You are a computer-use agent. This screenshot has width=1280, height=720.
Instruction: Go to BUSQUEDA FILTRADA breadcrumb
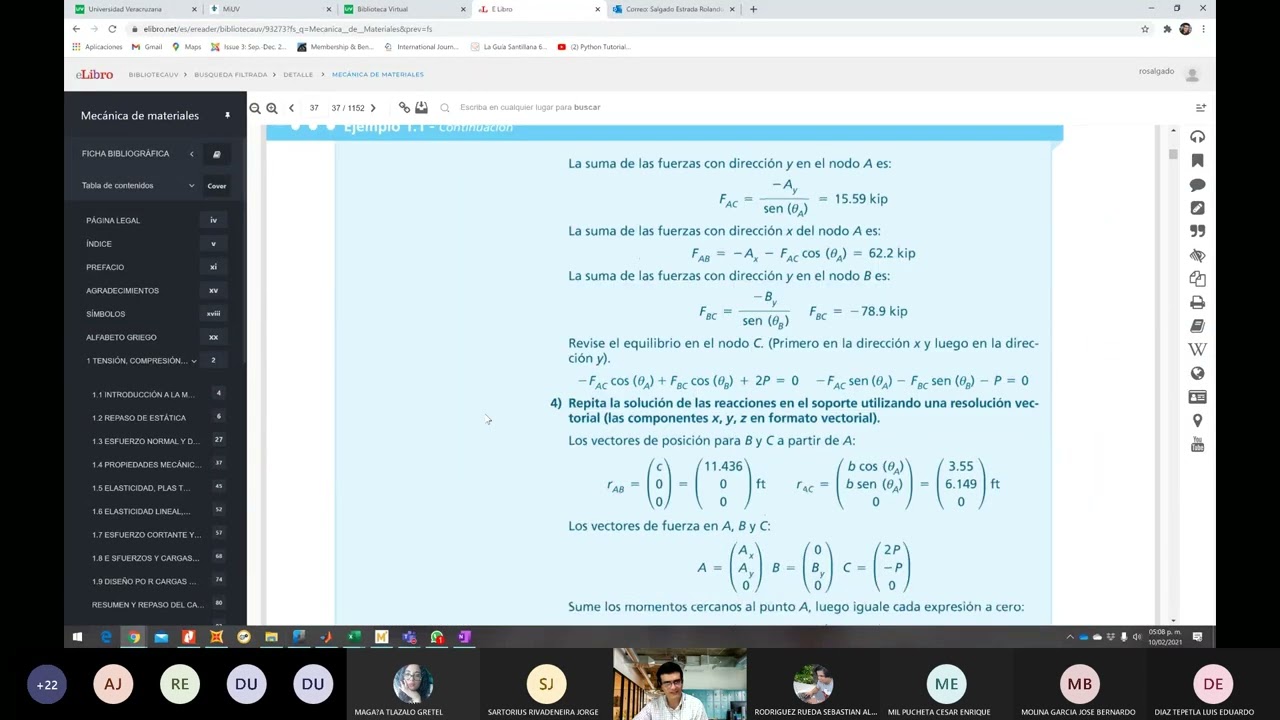tap(231, 75)
